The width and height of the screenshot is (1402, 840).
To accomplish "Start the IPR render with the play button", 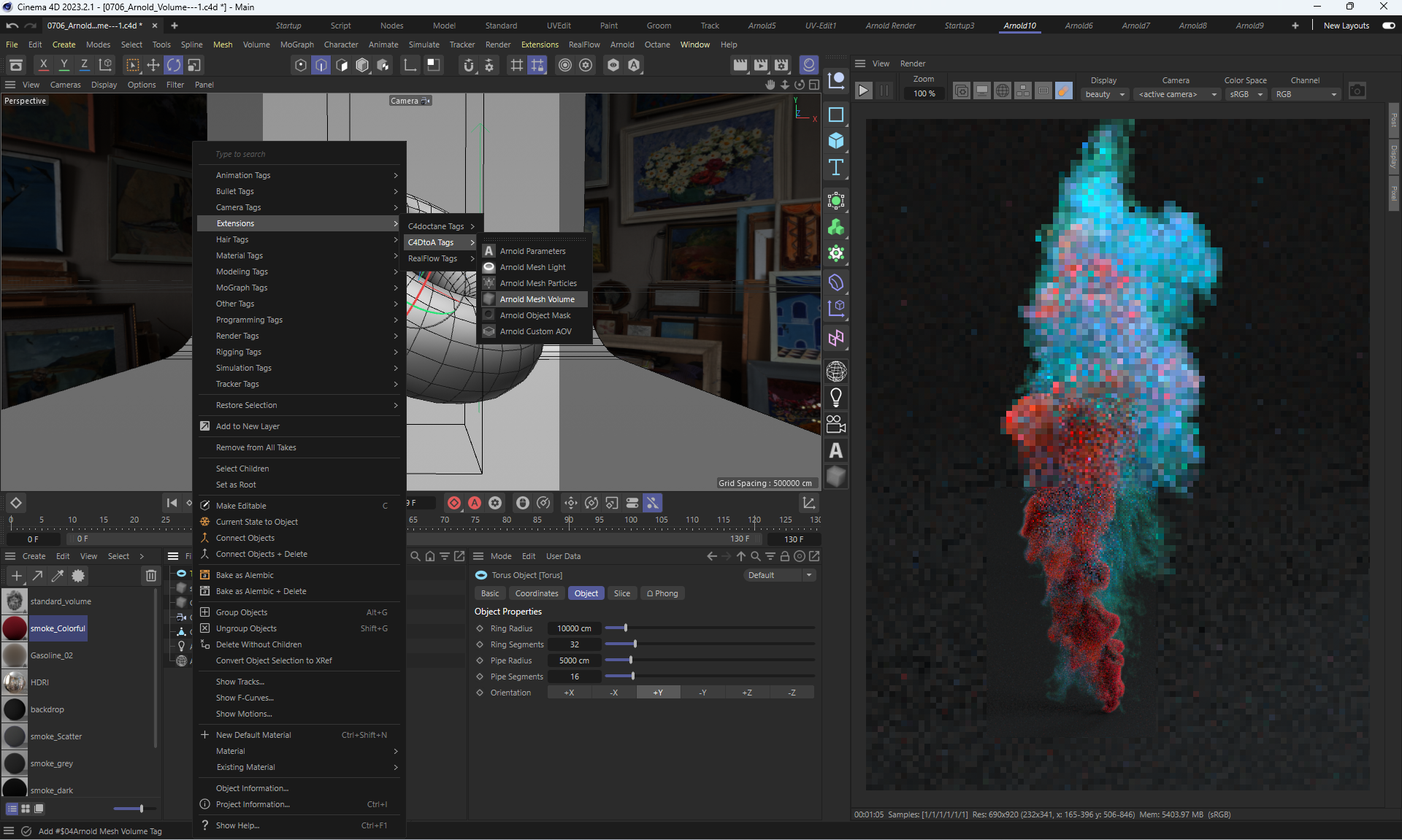I will pos(863,91).
